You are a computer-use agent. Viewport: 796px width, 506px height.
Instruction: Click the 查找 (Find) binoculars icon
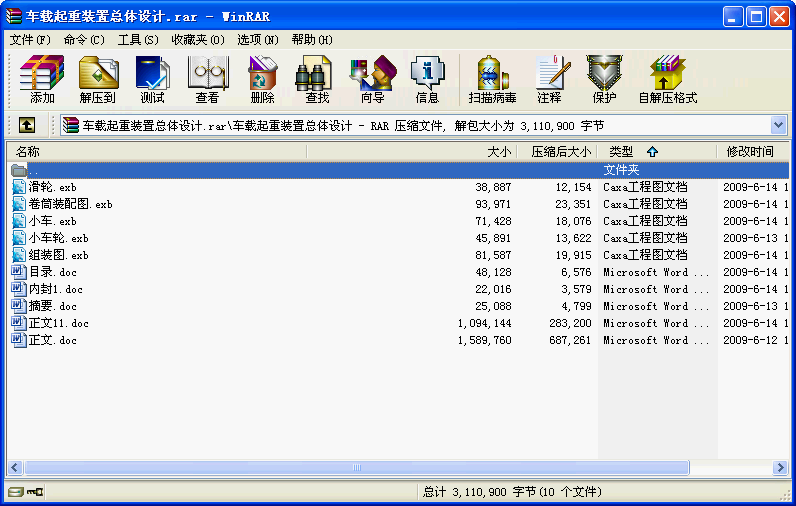pos(317,79)
